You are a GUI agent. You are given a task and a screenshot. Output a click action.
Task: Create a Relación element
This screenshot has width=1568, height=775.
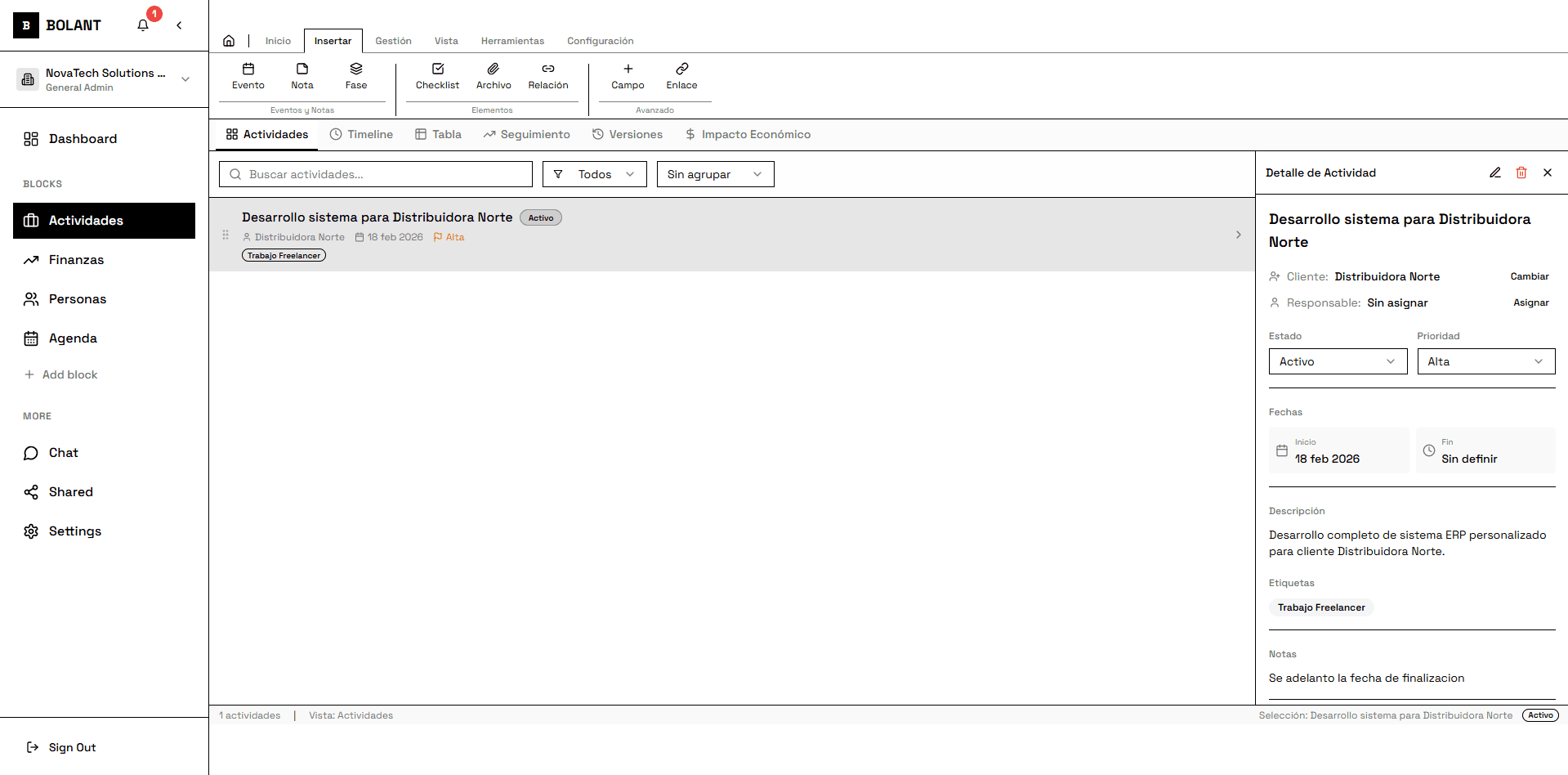[x=548, y=75]
